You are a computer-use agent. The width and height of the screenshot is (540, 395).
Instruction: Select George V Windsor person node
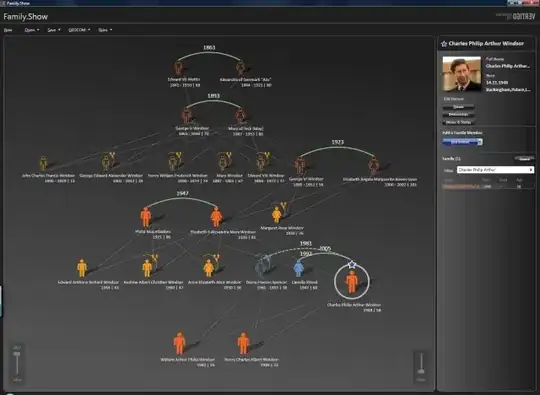187,115
